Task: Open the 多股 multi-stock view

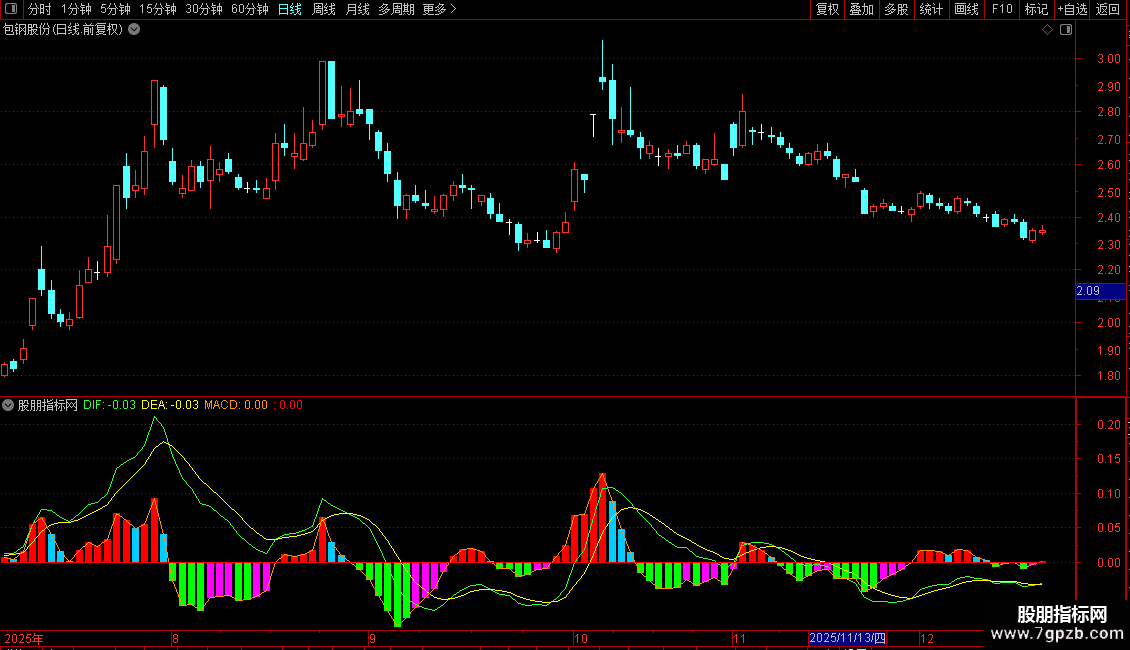Action: coord(896,9)
